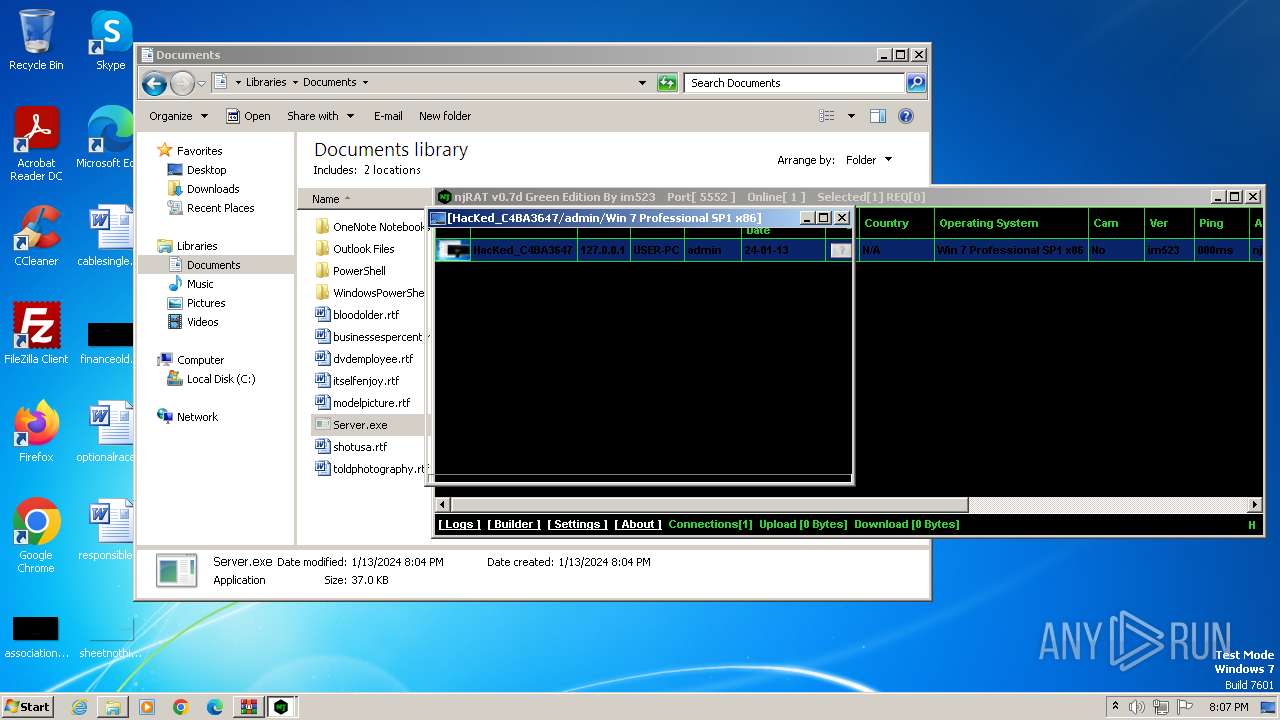Viewport: 1280px width, 720px height.
Task: Click the taskbar clock showing 8:07 PM
Action: [1228, 707]
